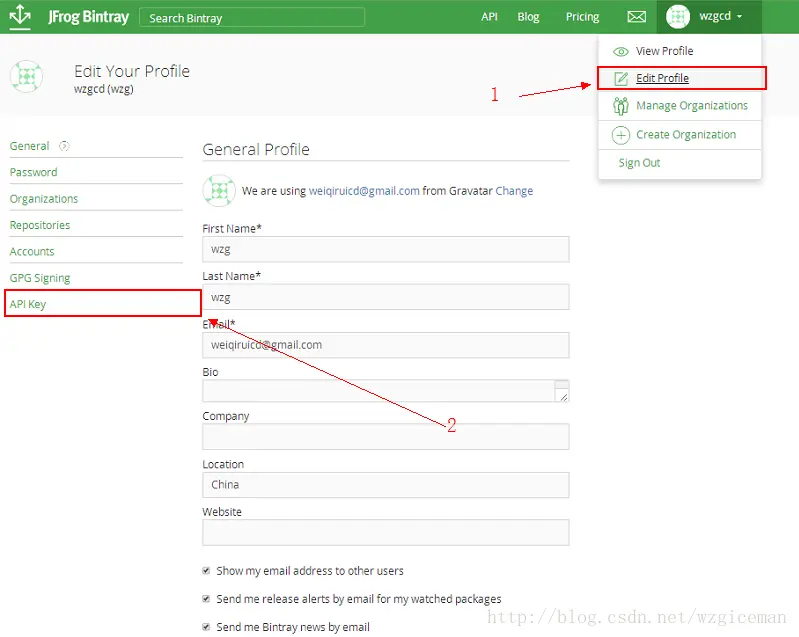The height and width of the screenshot is (637, 799).
Task: Click the people icon beside Manage Organizations
Action: click(621, 106)
